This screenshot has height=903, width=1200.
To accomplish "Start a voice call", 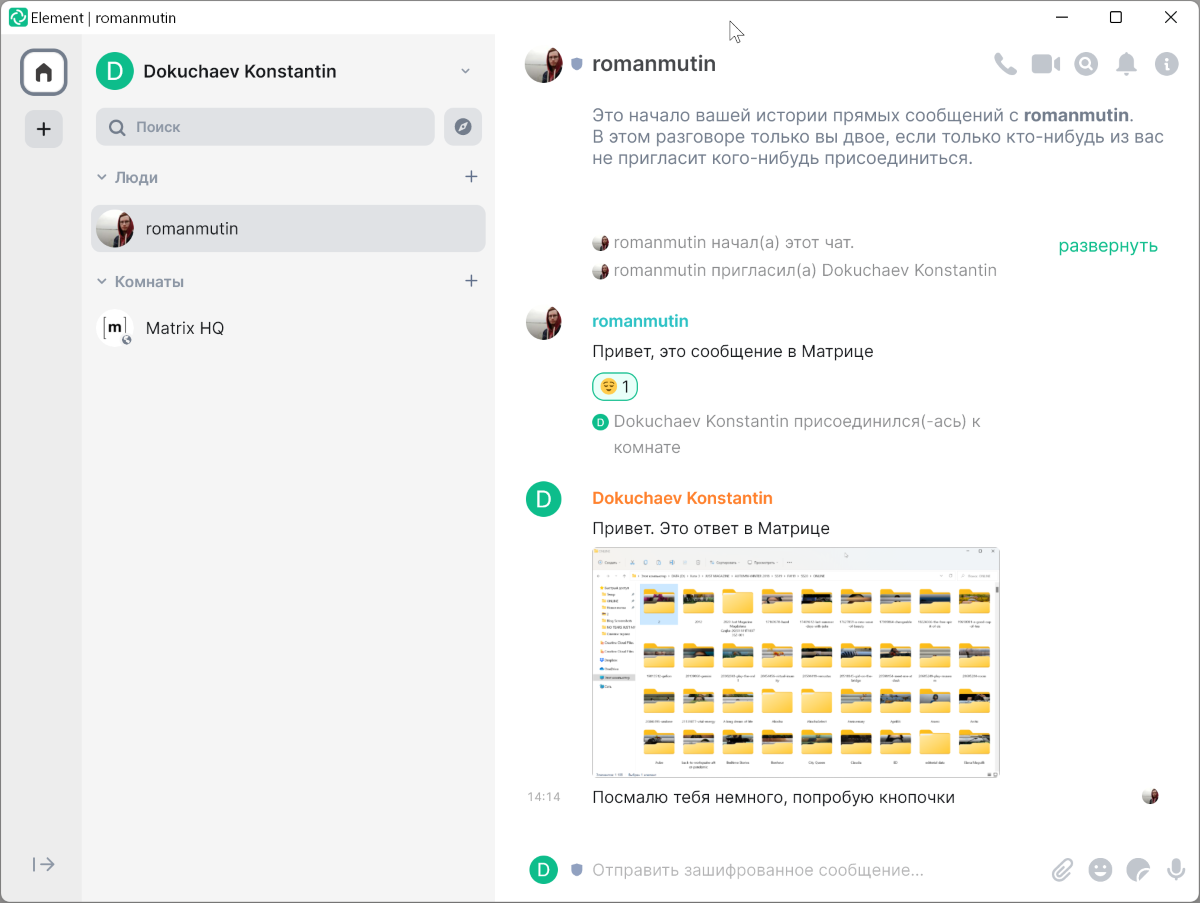I will 1005,64.
